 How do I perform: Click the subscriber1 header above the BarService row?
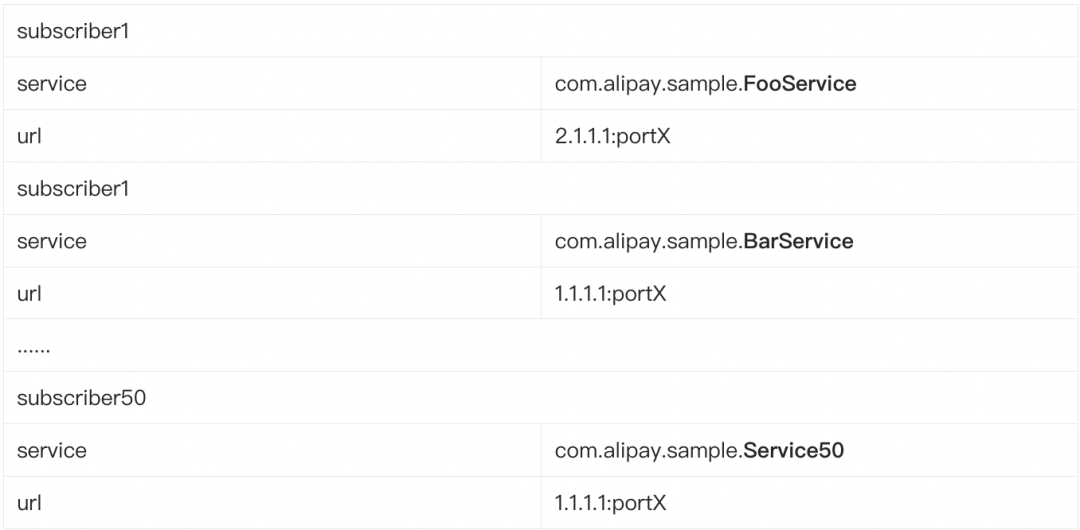pos(541,188)
